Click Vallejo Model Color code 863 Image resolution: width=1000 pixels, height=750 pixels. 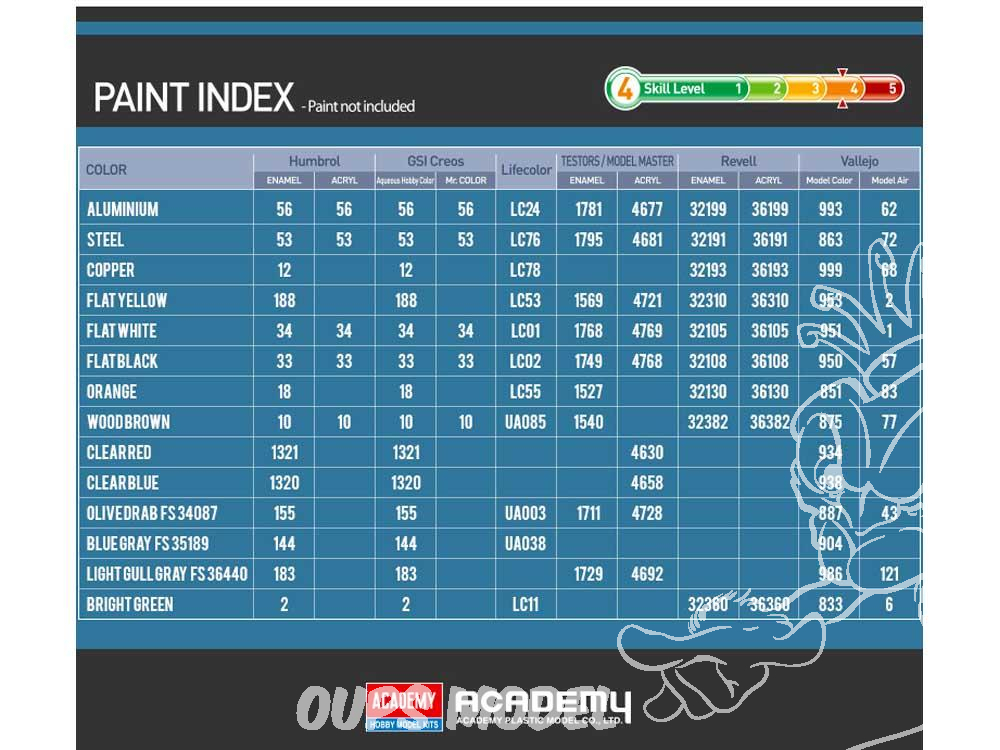[x=830, y=240]
